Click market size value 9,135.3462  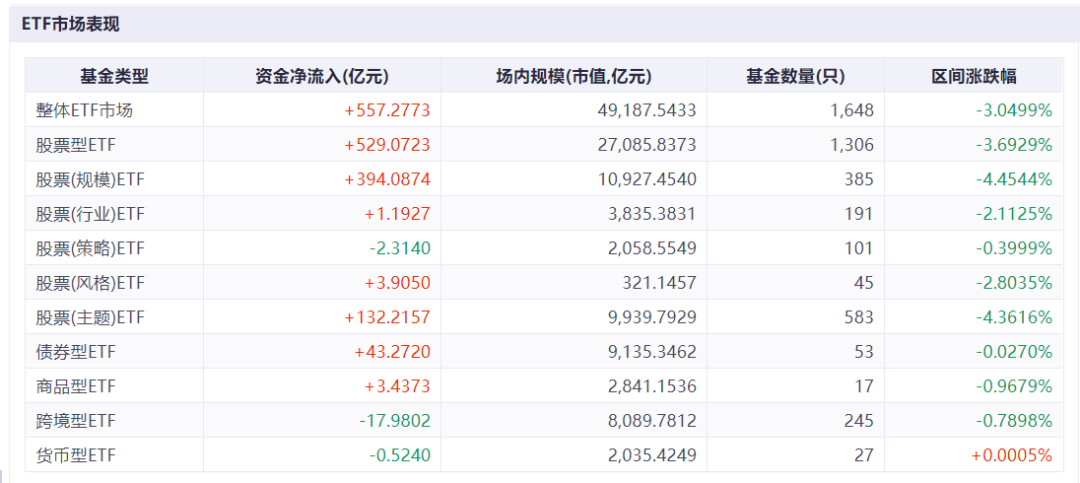652,352
